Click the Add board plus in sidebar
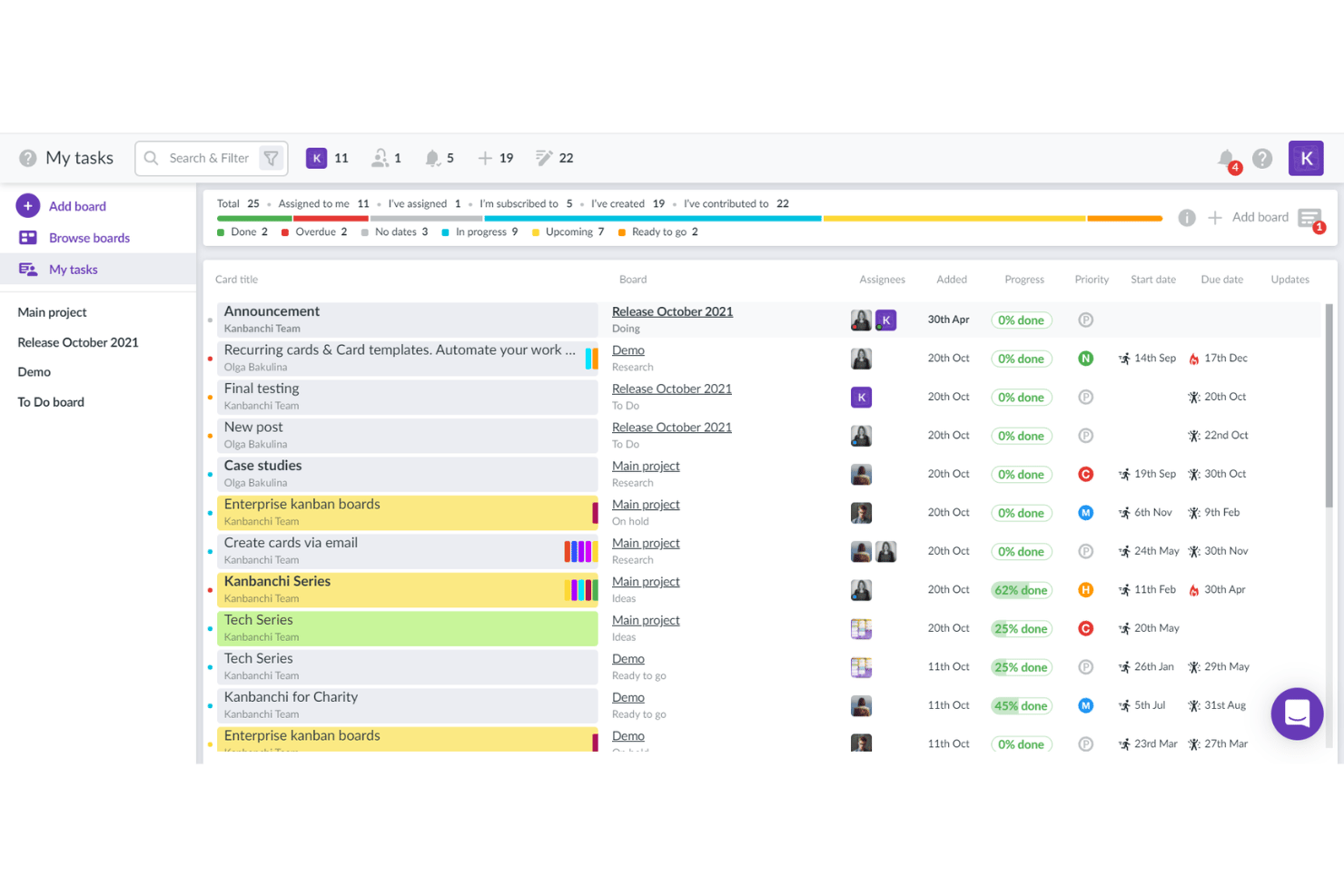 pos(28,206)
